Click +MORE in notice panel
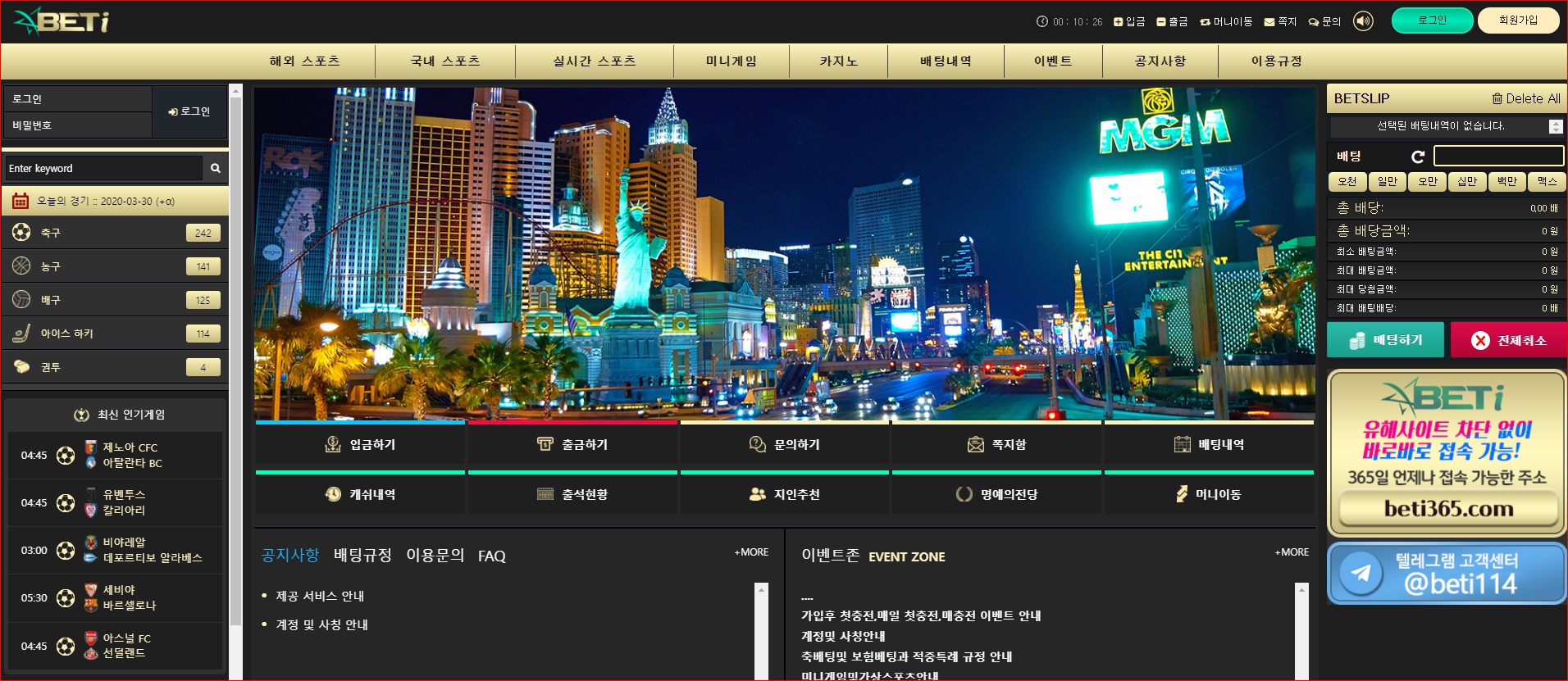 tap(751, 552)
